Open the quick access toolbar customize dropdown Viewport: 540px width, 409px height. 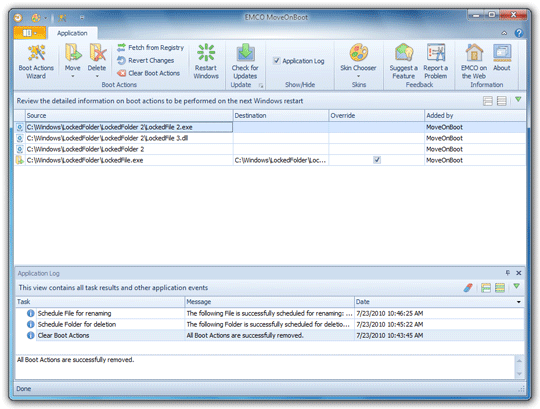(82, 18)
